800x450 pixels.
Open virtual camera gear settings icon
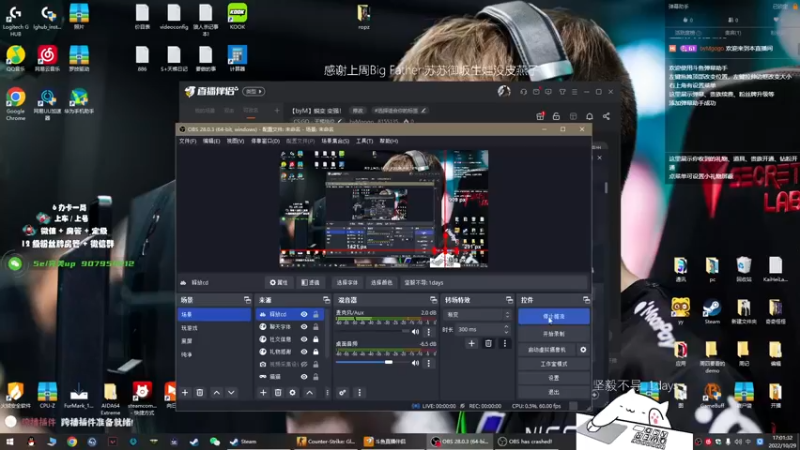(x=583, y=349)
